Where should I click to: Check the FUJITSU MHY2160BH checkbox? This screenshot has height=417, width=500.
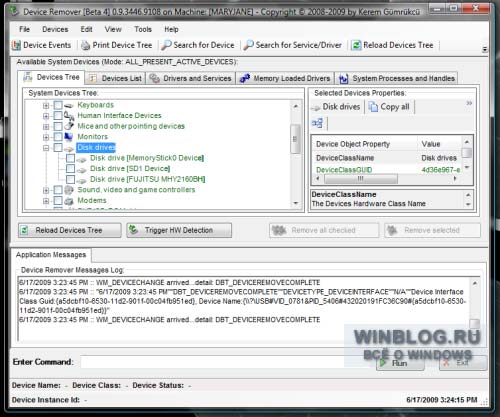[70, 179]
